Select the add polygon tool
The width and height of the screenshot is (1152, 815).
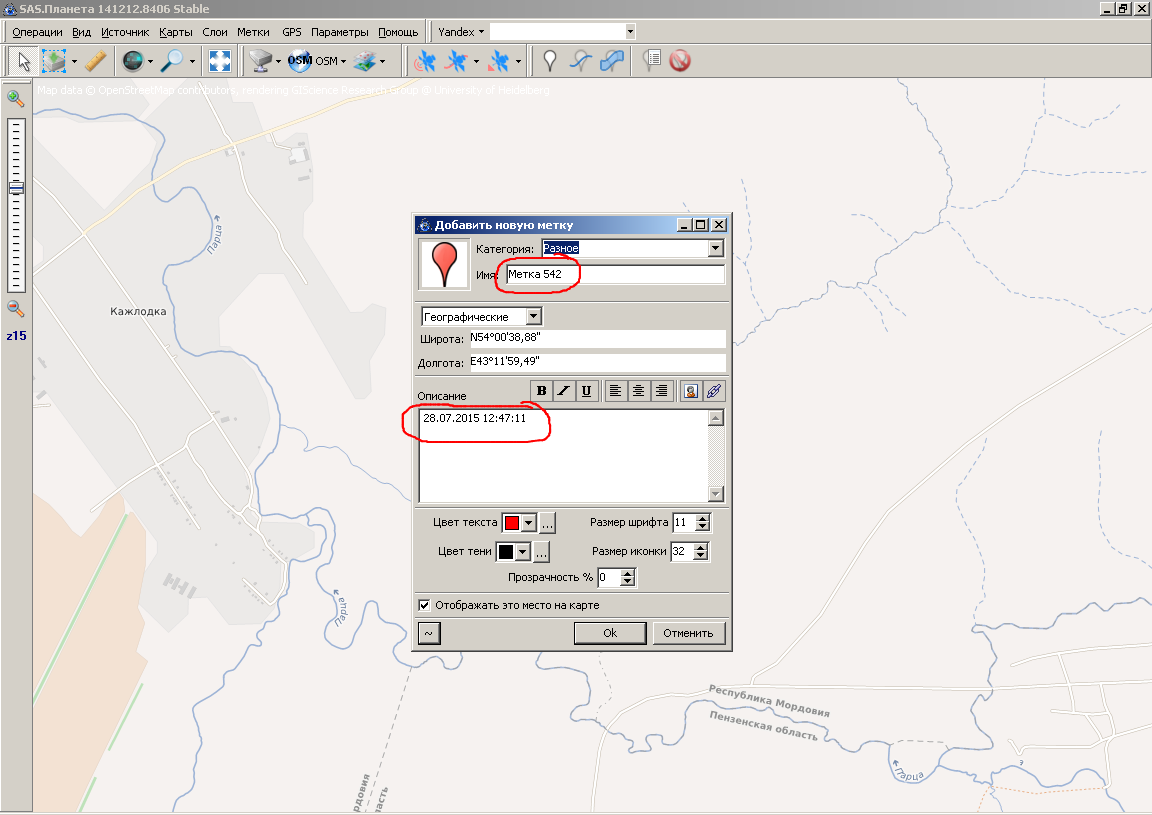[x=612, y=62]
